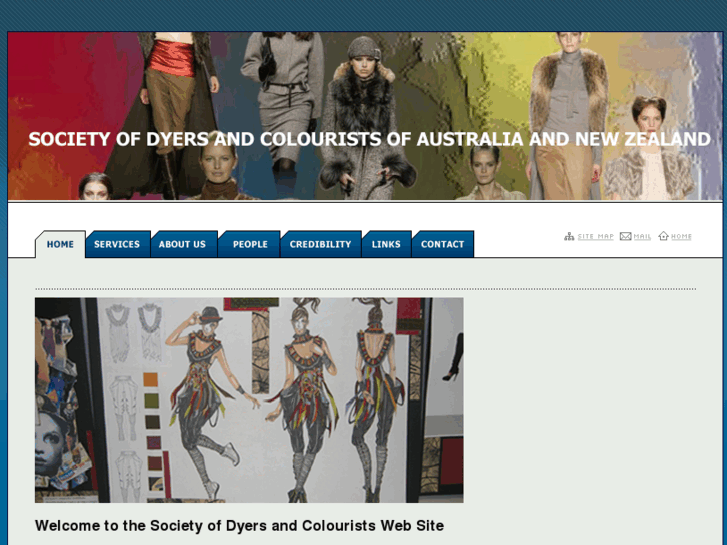Click the Society of Dyers banner title
The image size is (727, 545).
(370, 139)
